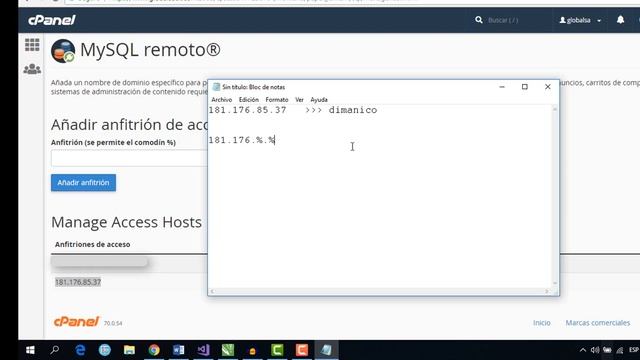Open Windows taskbar search
Viewport: 640px width, 360px height.
click(55, 350)
